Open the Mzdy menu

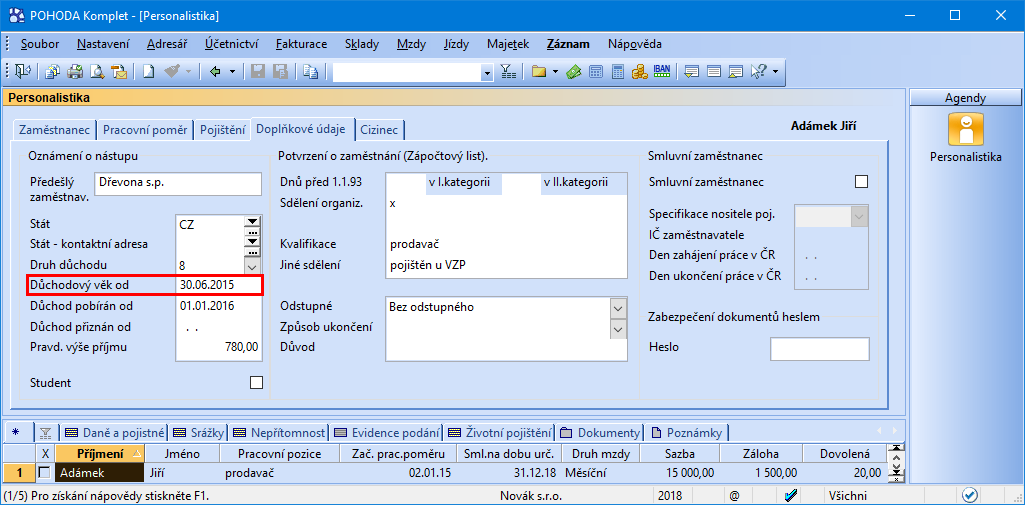411,44
